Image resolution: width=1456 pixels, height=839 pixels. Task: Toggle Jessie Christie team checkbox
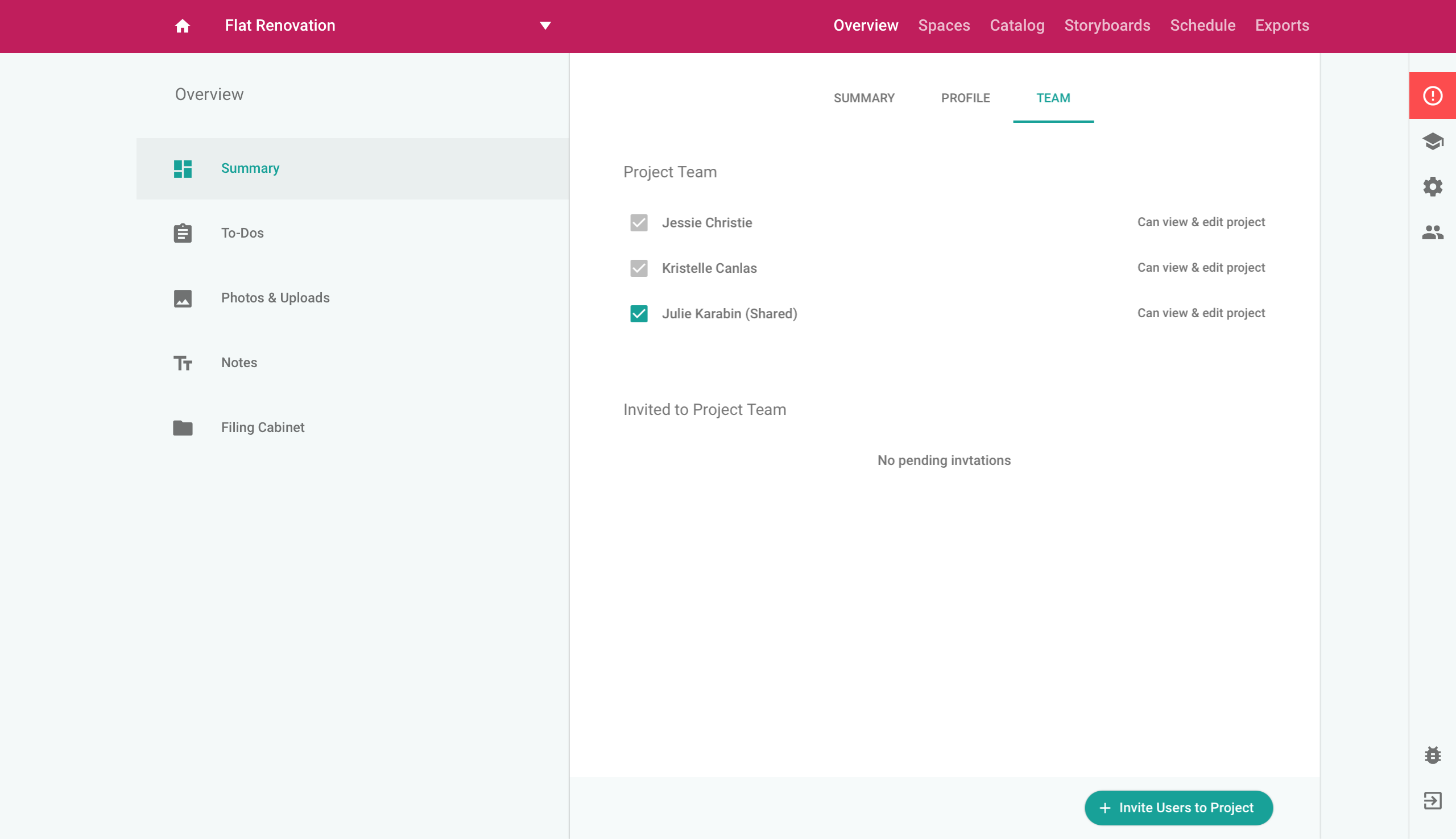tap(639, 223)
